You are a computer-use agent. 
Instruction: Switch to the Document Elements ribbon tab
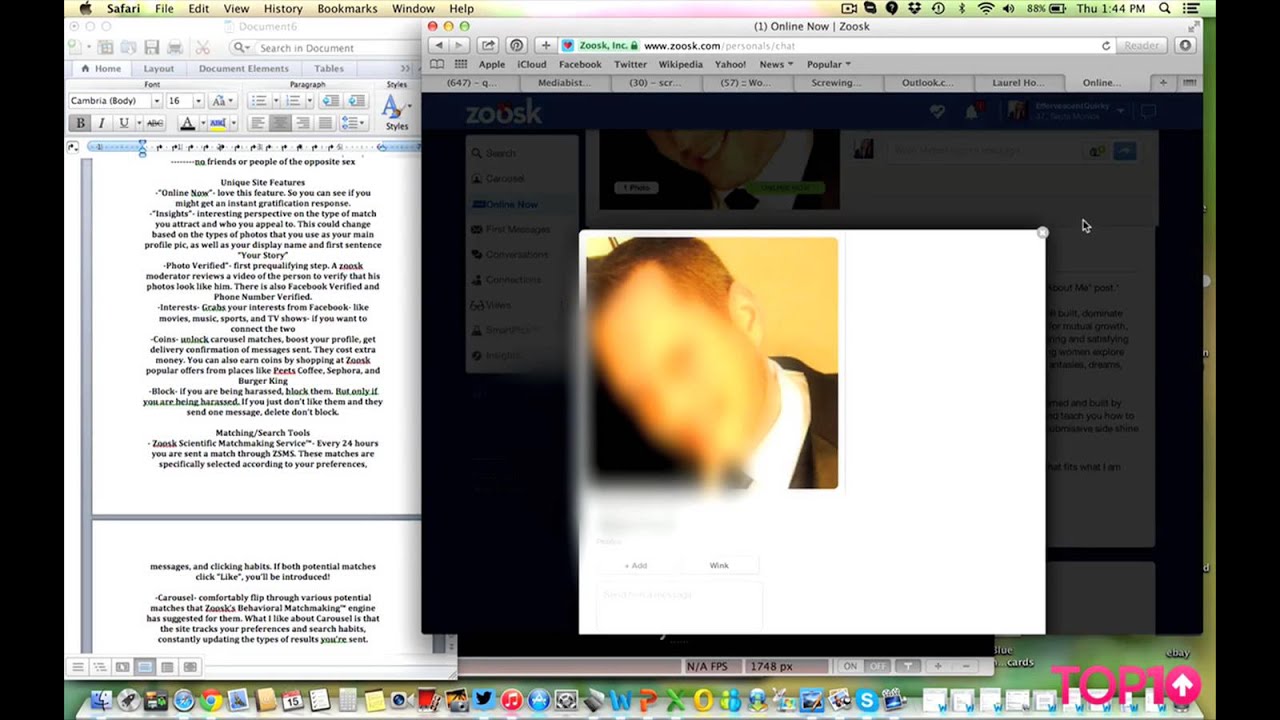(x=243, y=69)
